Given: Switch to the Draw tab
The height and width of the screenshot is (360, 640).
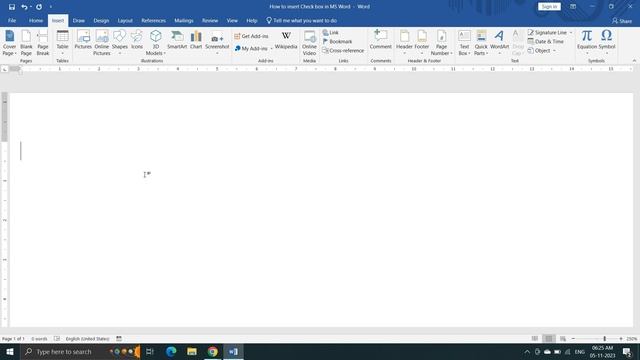Looking at the screenshot, I should pos(79,20).
